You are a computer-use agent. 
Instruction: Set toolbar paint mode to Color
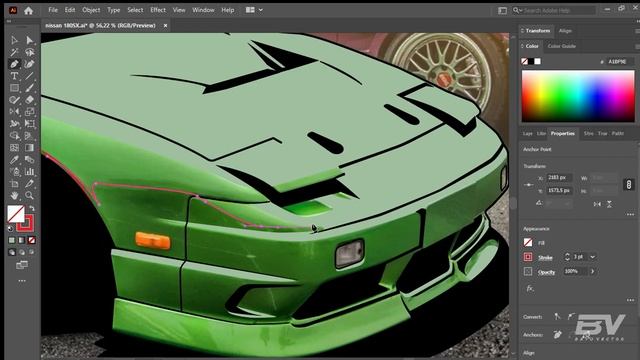pos(12,240)
